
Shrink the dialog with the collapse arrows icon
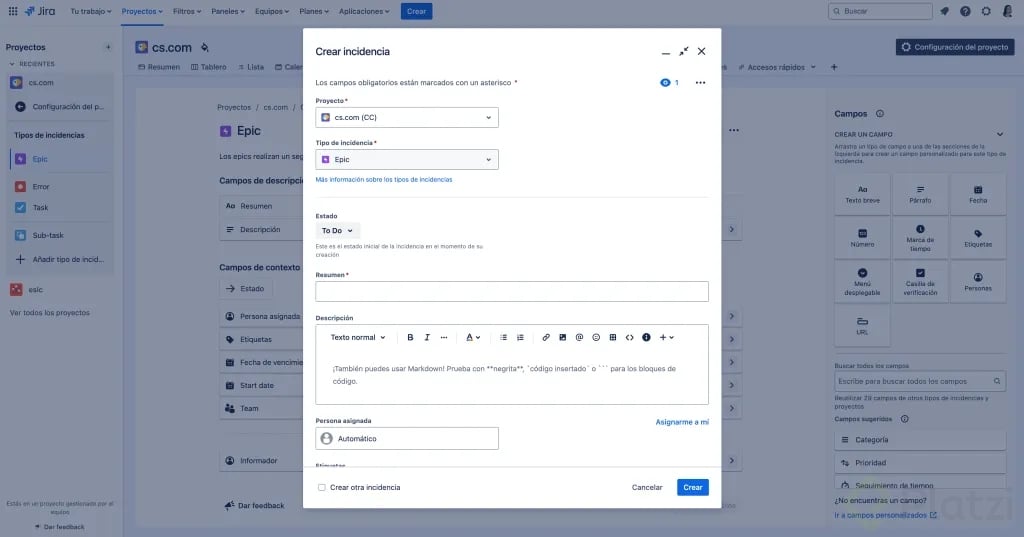pyautogui.click(x=684, y=51)
